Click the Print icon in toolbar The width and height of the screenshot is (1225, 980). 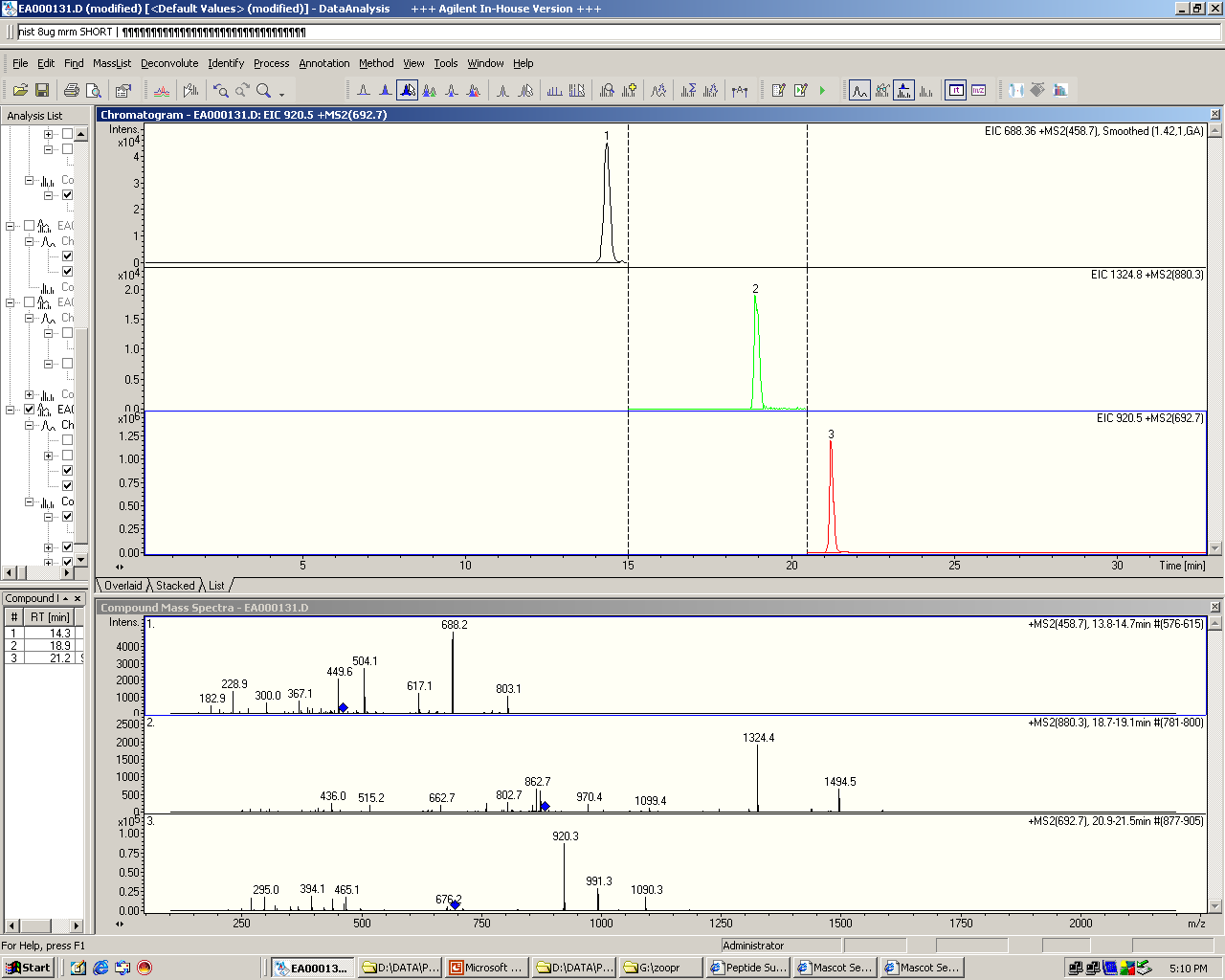(x=71, y=90)
